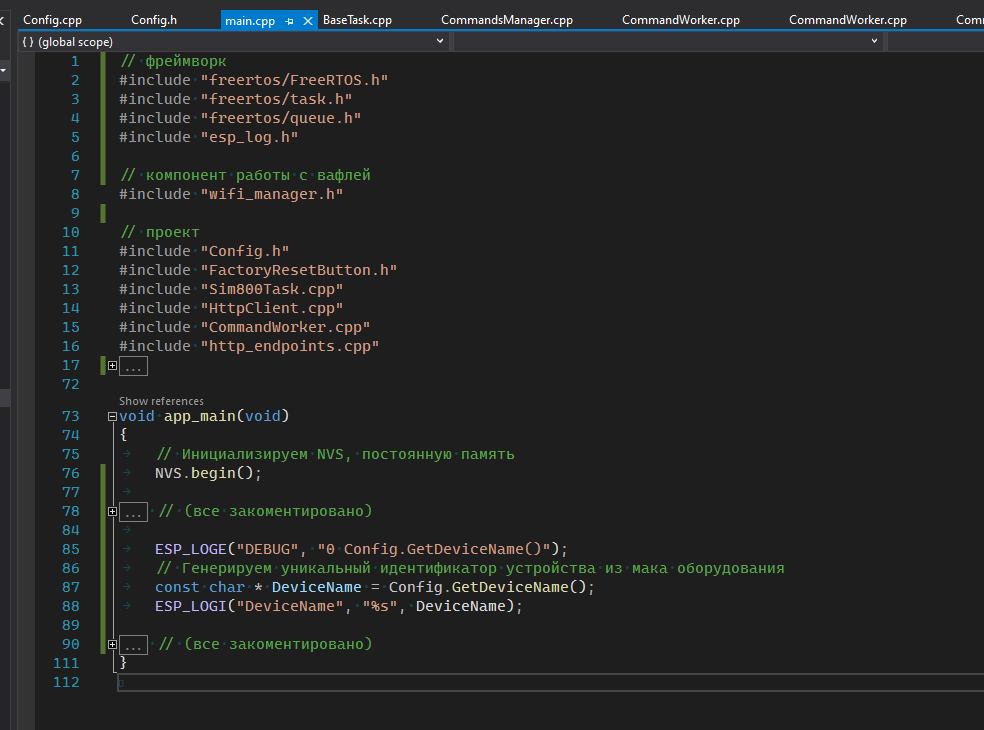Screen dimensions: 984x730
Task: Switch to the Config.cpp tab
Action: [53, 20]
